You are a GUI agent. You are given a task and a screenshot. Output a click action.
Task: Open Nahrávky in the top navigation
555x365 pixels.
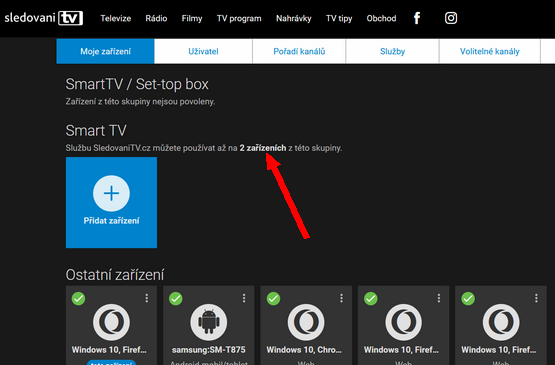click(294, 18)
